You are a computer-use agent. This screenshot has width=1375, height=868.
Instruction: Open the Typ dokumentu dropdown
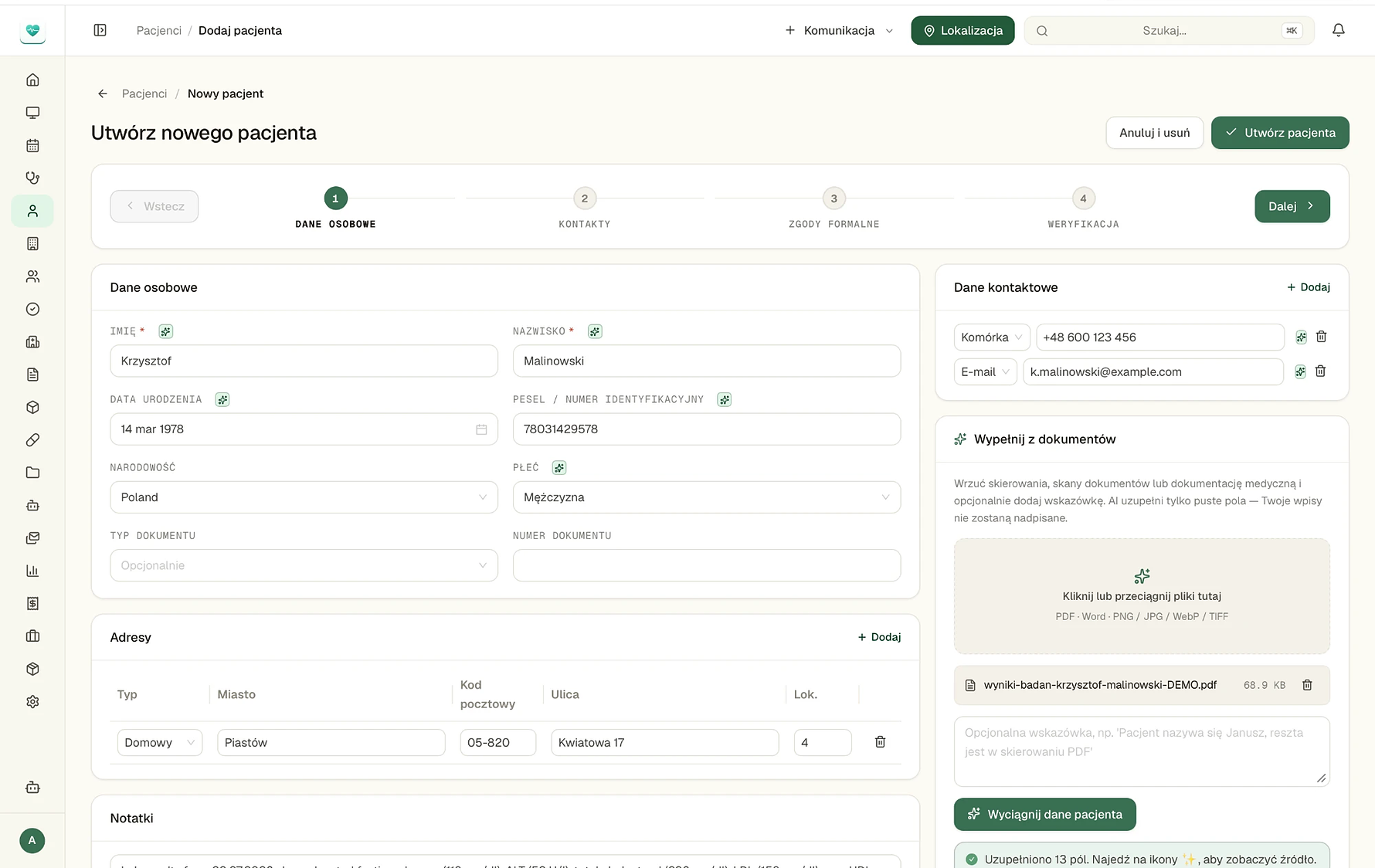304,565
